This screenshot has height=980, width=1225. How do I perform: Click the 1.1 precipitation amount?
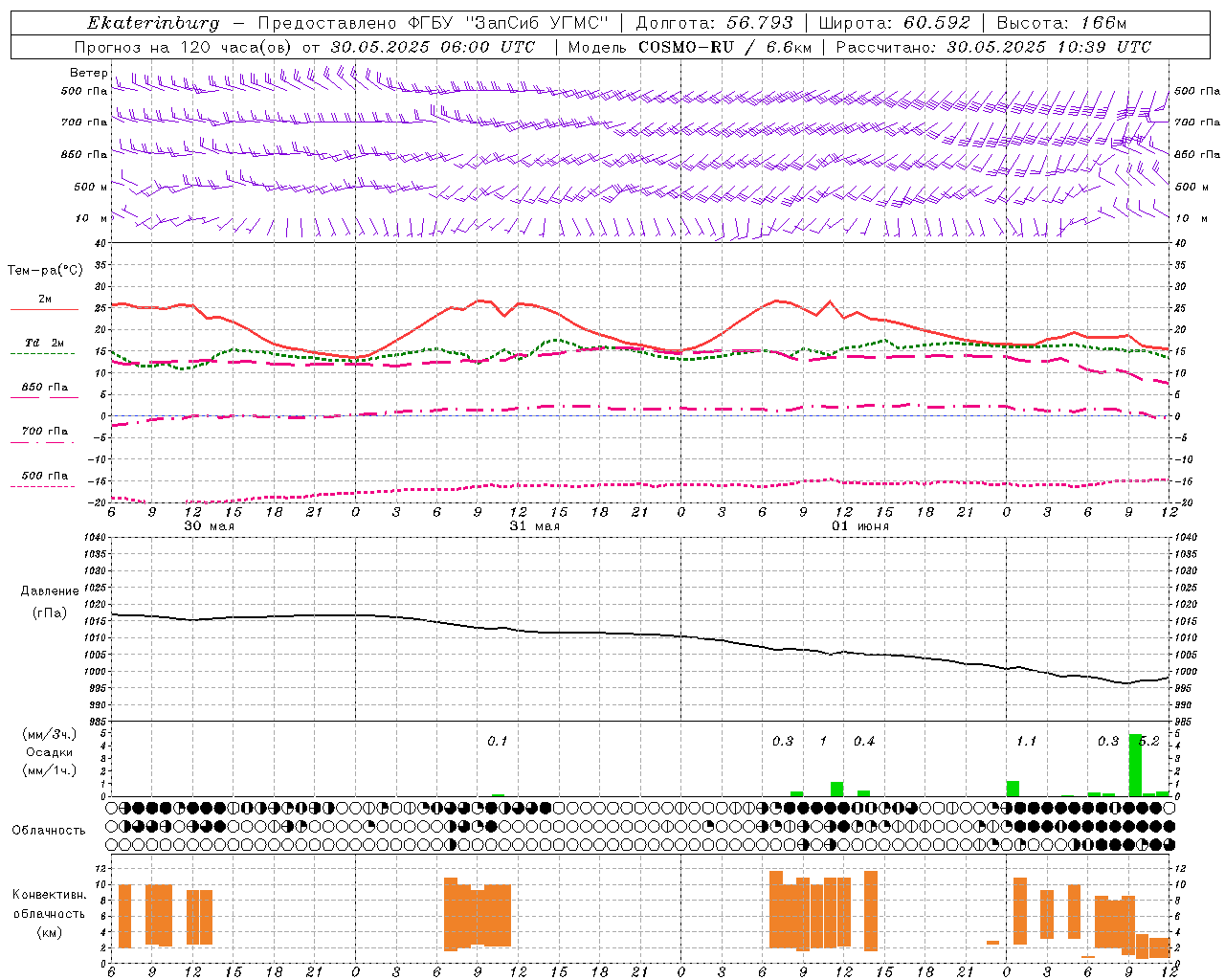coord(1026,742)
